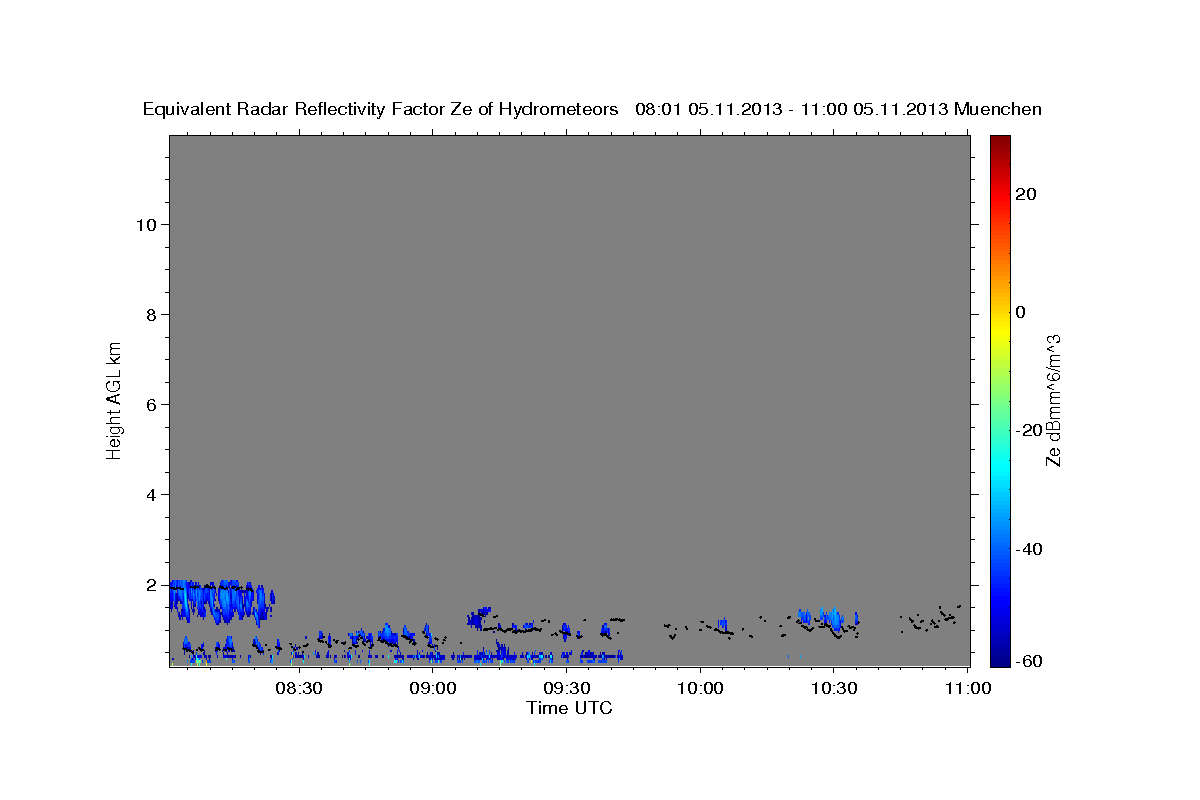Viewport: 1200px width, 800px height.
Task: Click the colorbar value -40
Action: (x=1029, y=549)
